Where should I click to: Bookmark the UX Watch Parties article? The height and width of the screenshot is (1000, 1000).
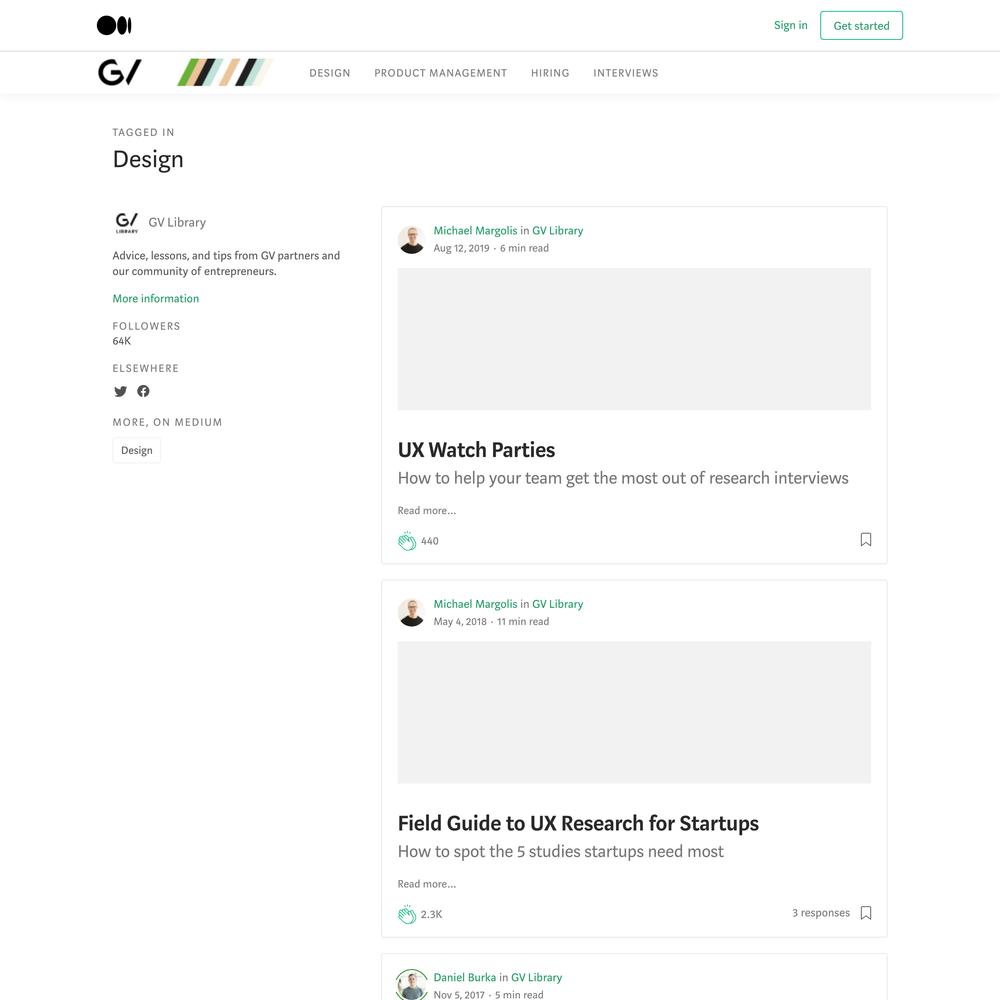865,540
